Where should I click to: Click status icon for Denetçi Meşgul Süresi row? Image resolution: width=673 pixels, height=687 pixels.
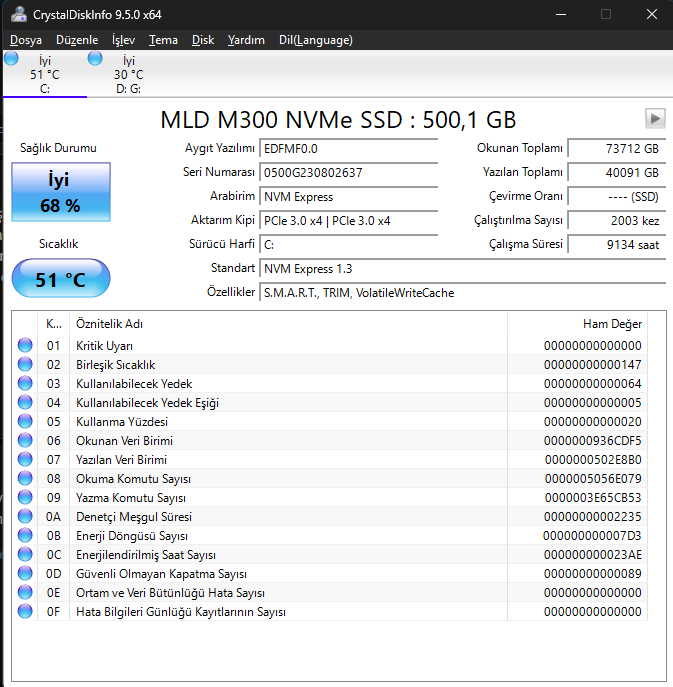(x=25, y=516)
